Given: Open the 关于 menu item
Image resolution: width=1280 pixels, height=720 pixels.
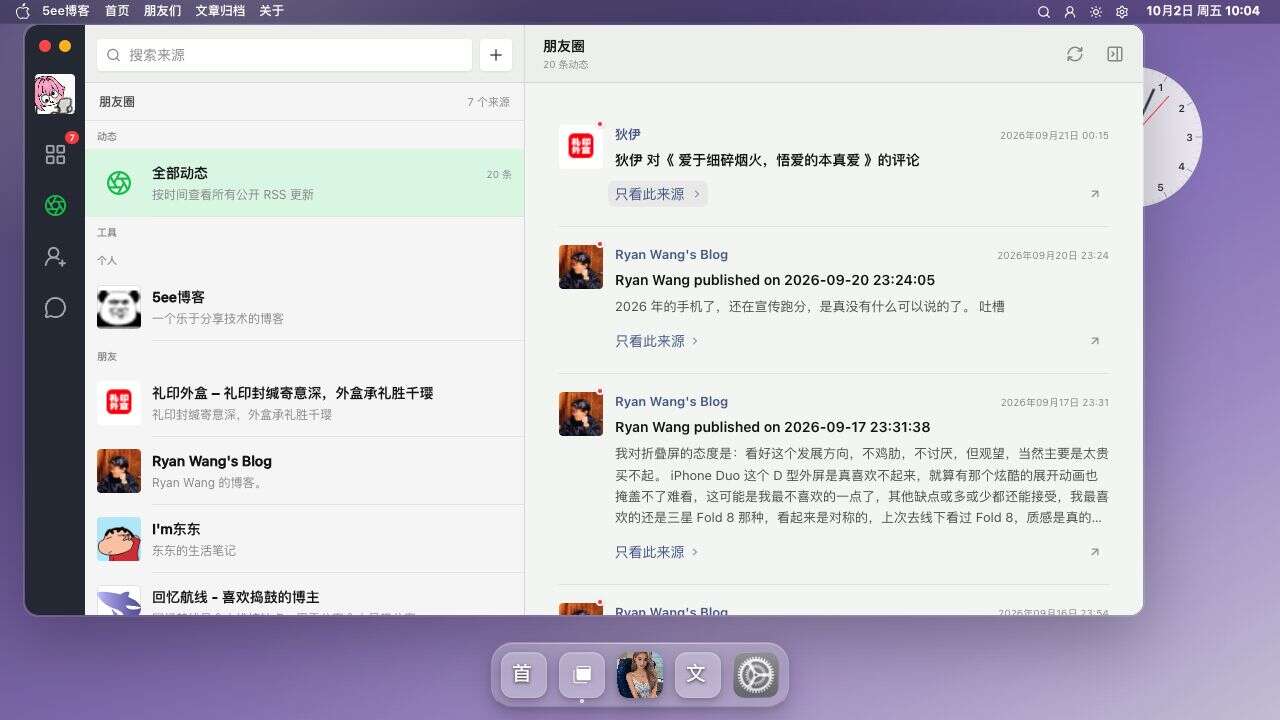Looking at the screenshot, I should pos(271,11).
